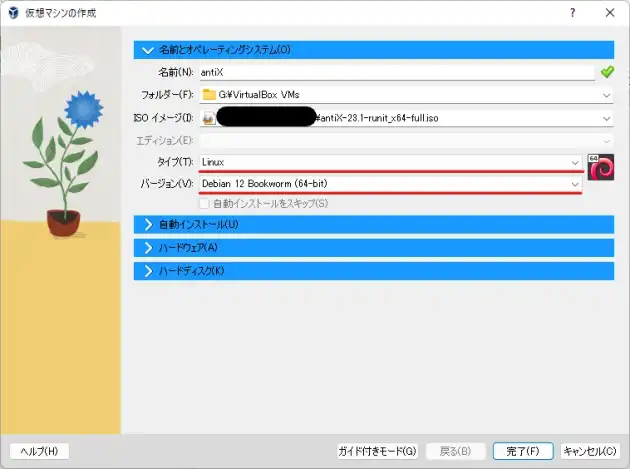Click the ガイド付きモード button

[377, 451]
